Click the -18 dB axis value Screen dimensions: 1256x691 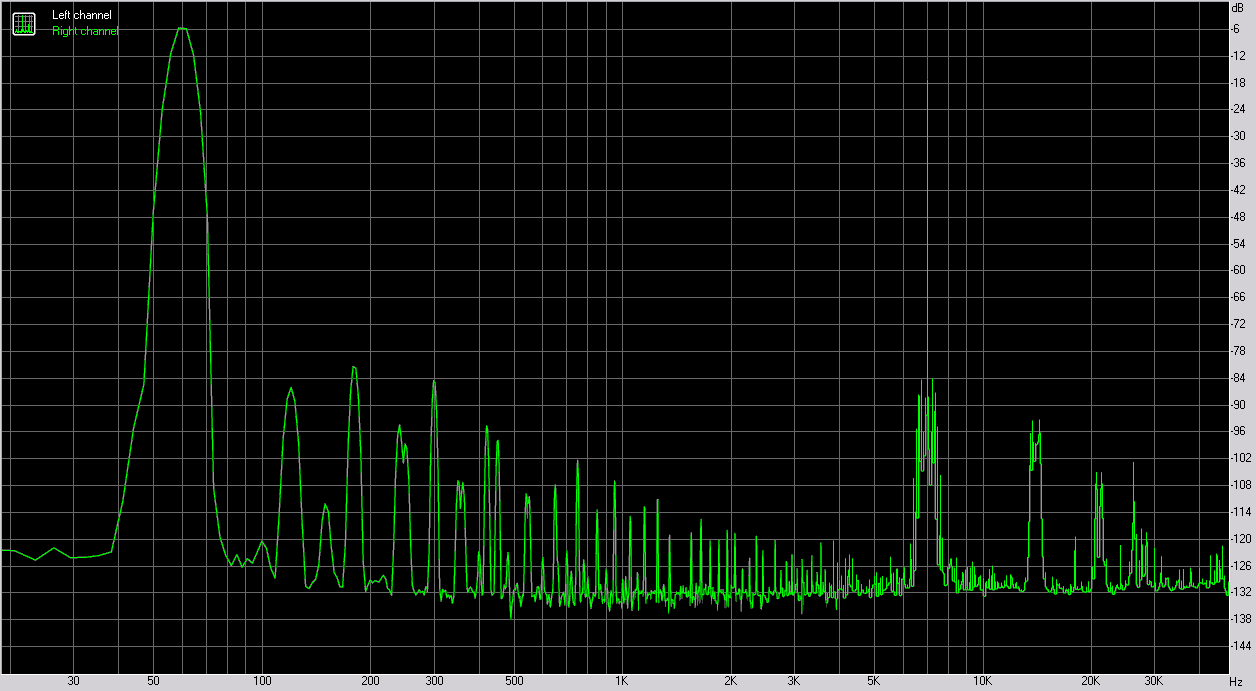[x=1240, y=82]
